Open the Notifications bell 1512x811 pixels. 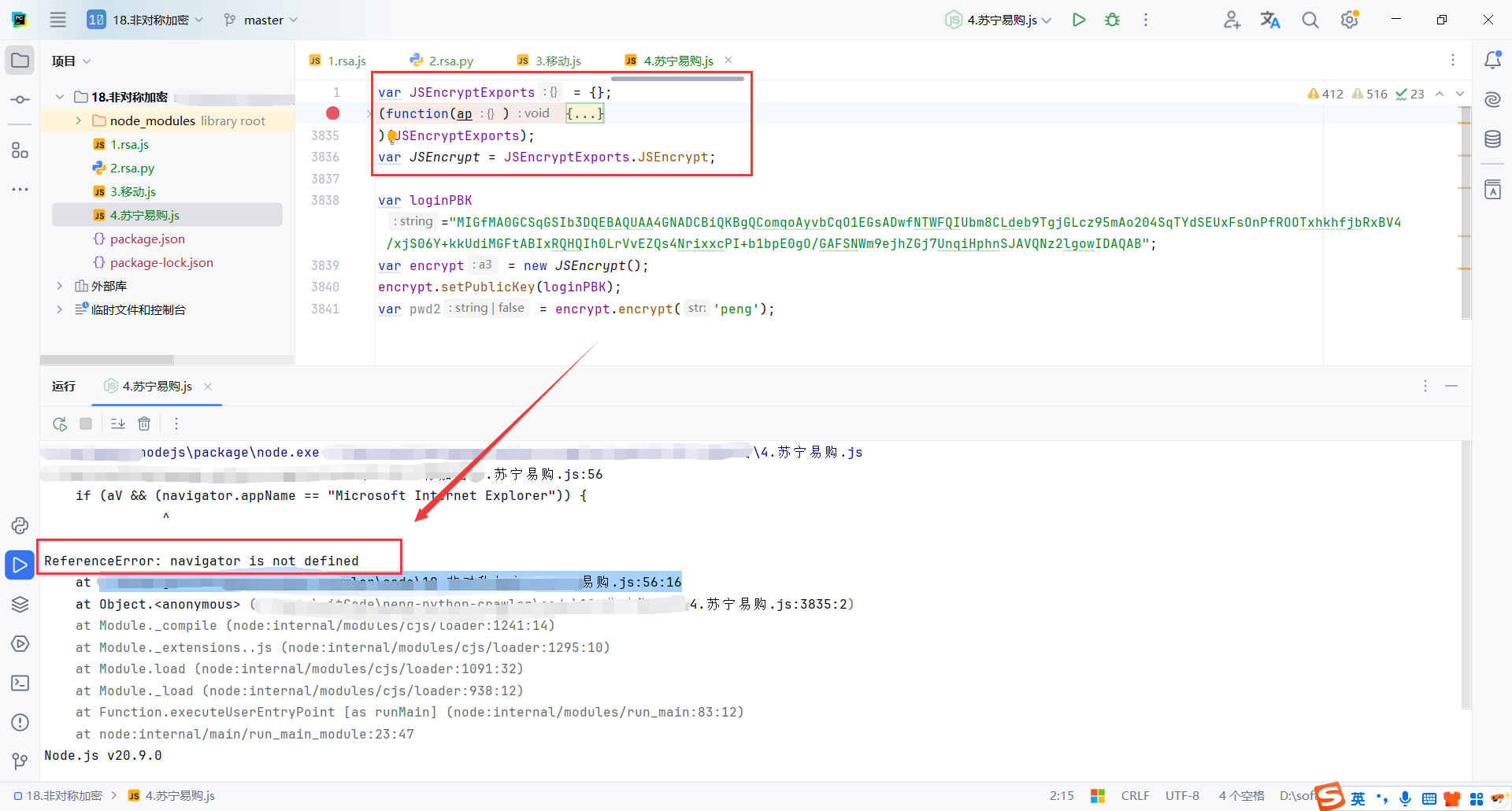tap(1492, 60)
